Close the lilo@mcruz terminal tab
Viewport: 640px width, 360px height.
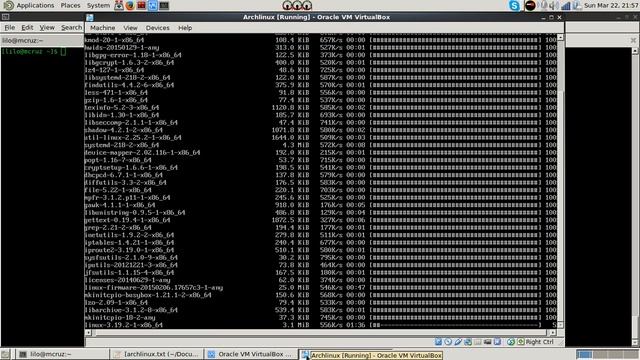(x=633, y=40)
